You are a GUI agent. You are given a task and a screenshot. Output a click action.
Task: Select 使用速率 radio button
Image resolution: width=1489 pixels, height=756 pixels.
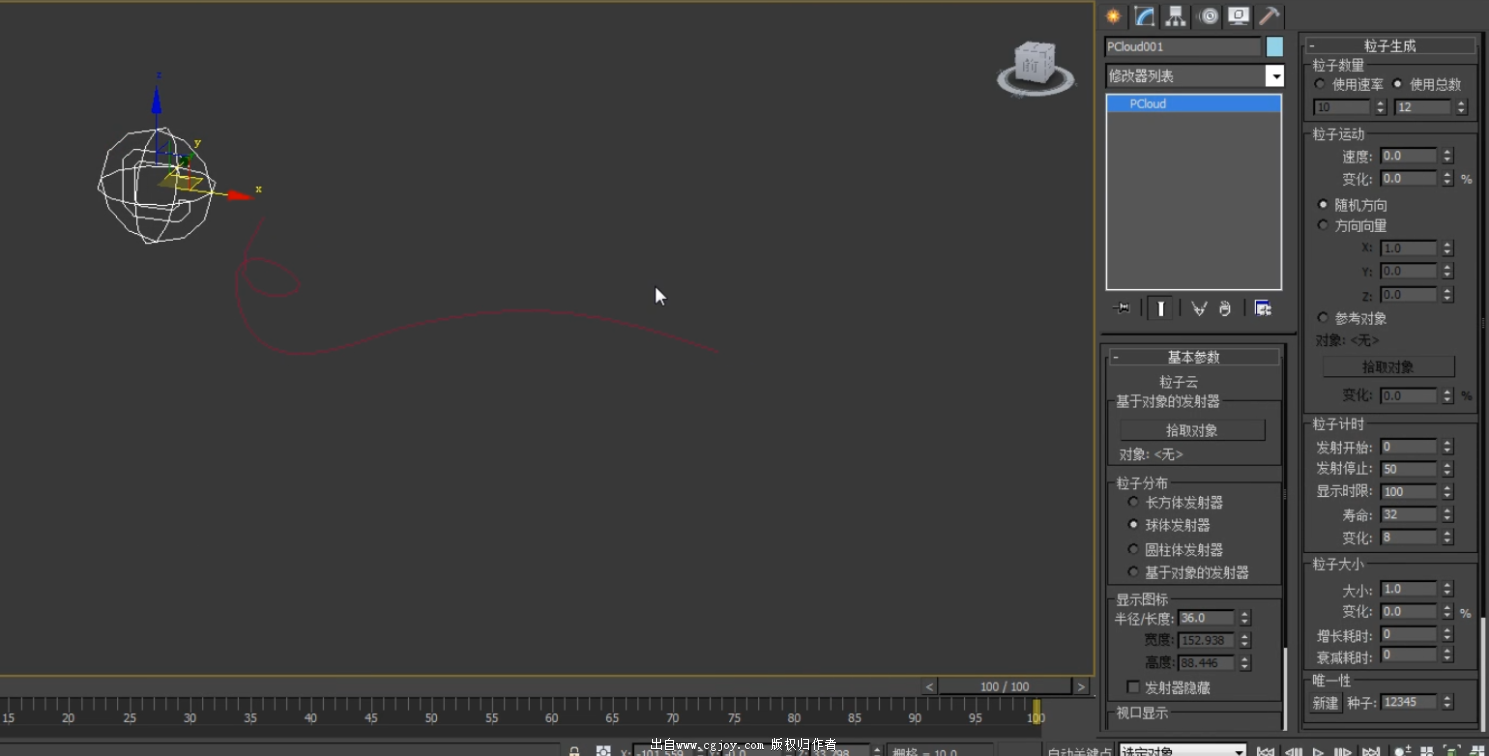(1320, 85)
